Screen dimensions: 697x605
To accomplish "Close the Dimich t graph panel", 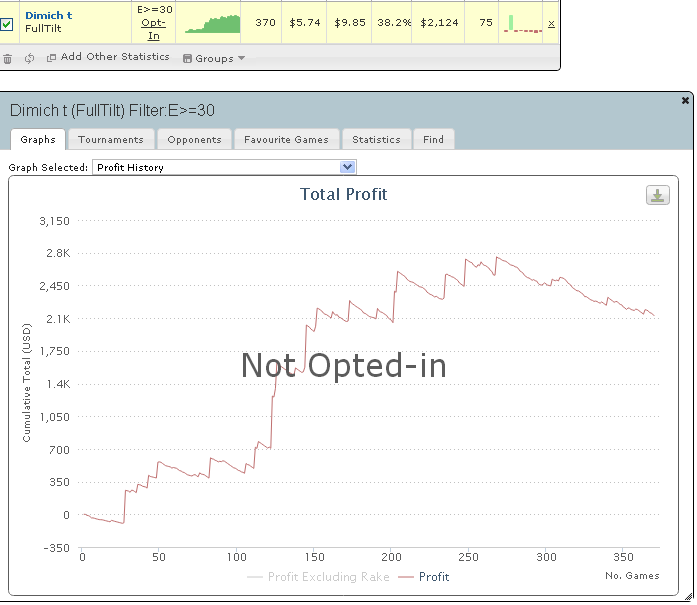I will pyautogui.click(x=685, y=101).
